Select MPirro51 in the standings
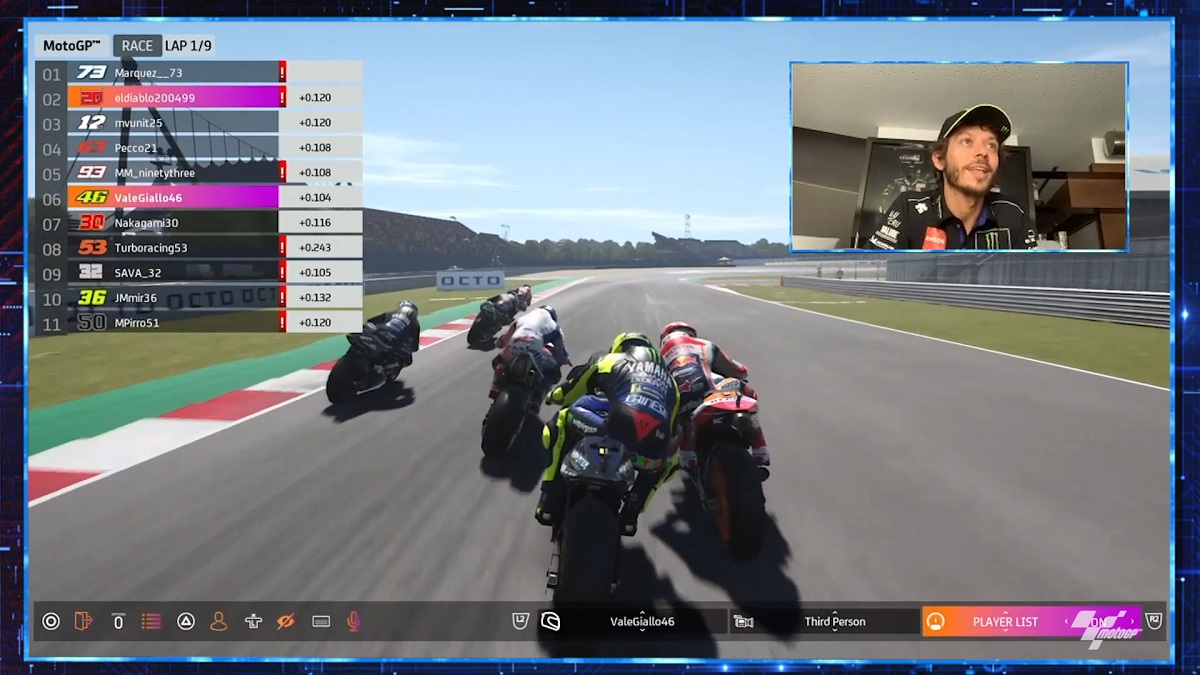The width and height of the screenshot is (1200, 675). click(x=199, y=322)
